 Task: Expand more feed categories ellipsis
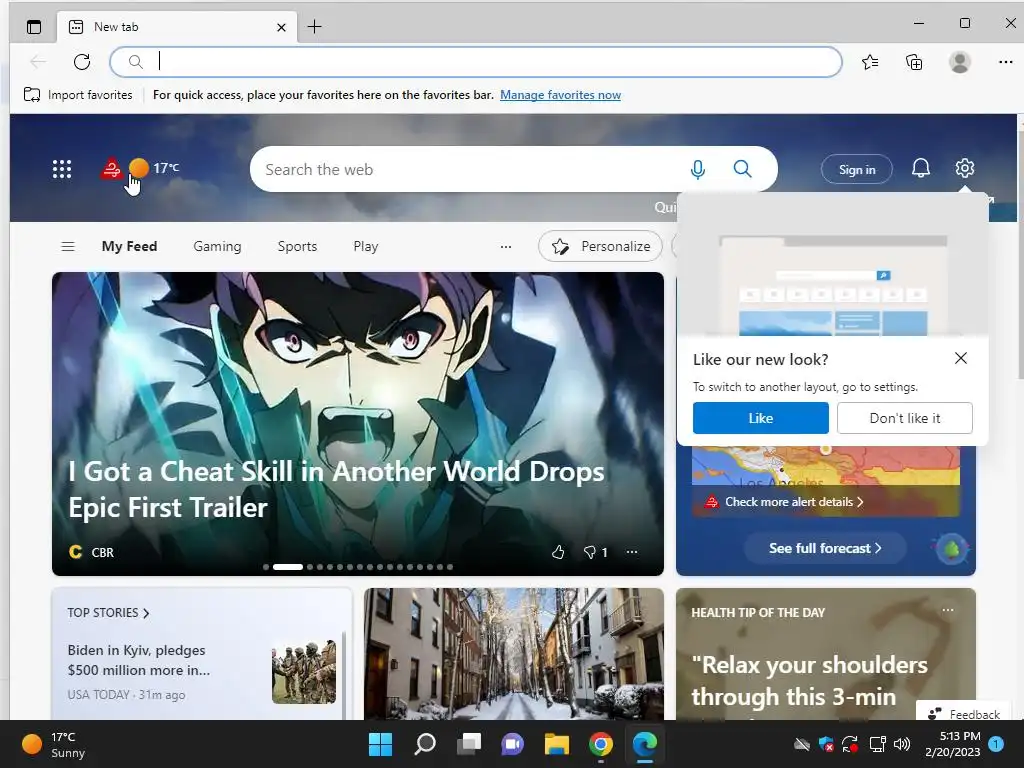[x=505, y=247]
